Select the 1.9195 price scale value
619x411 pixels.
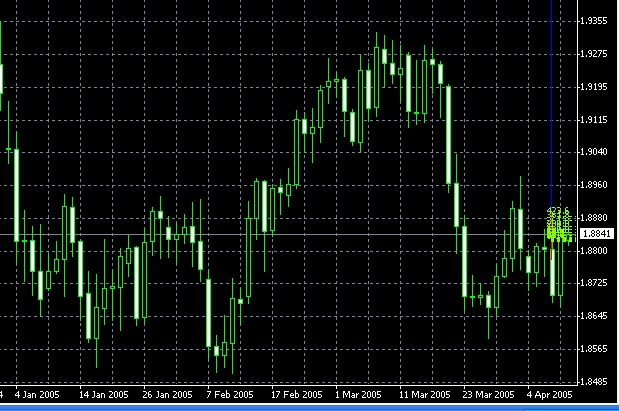(x=594, y=87)
